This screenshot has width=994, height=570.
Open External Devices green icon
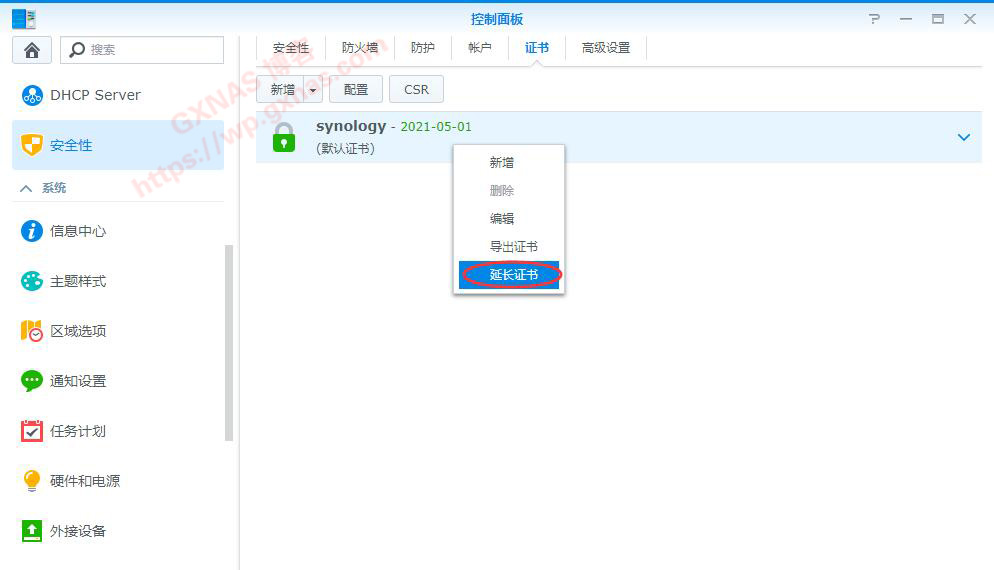[32, 531]
